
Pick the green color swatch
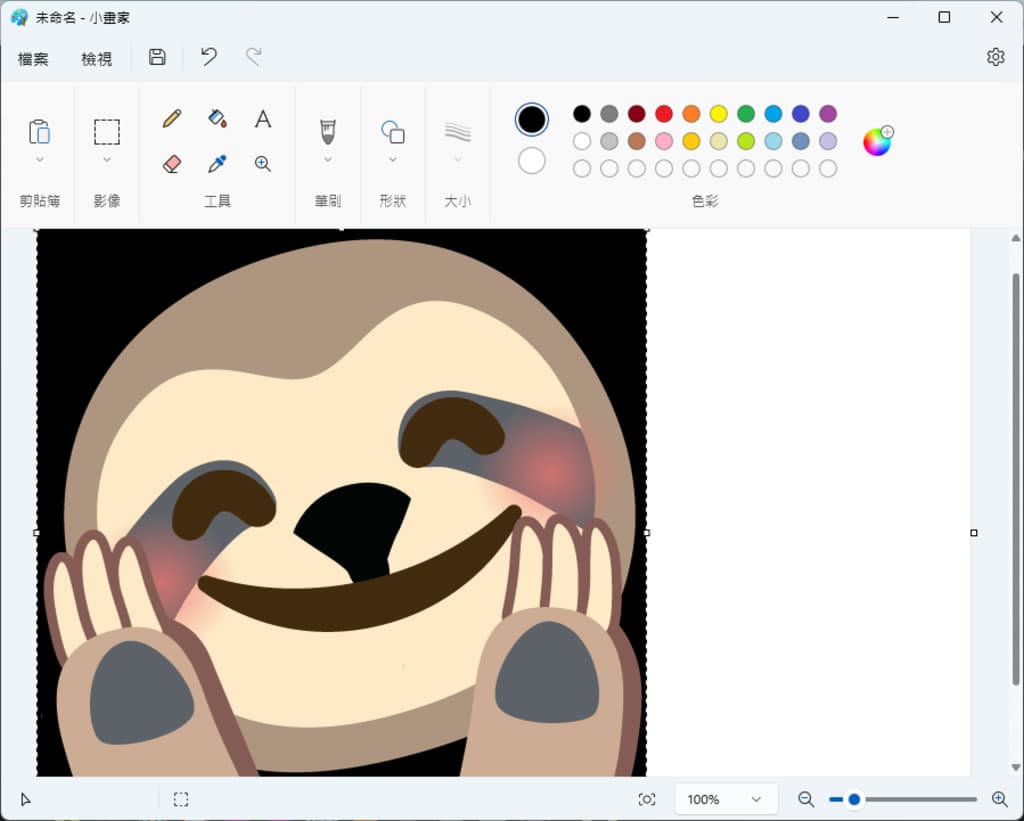pos(746,114)
